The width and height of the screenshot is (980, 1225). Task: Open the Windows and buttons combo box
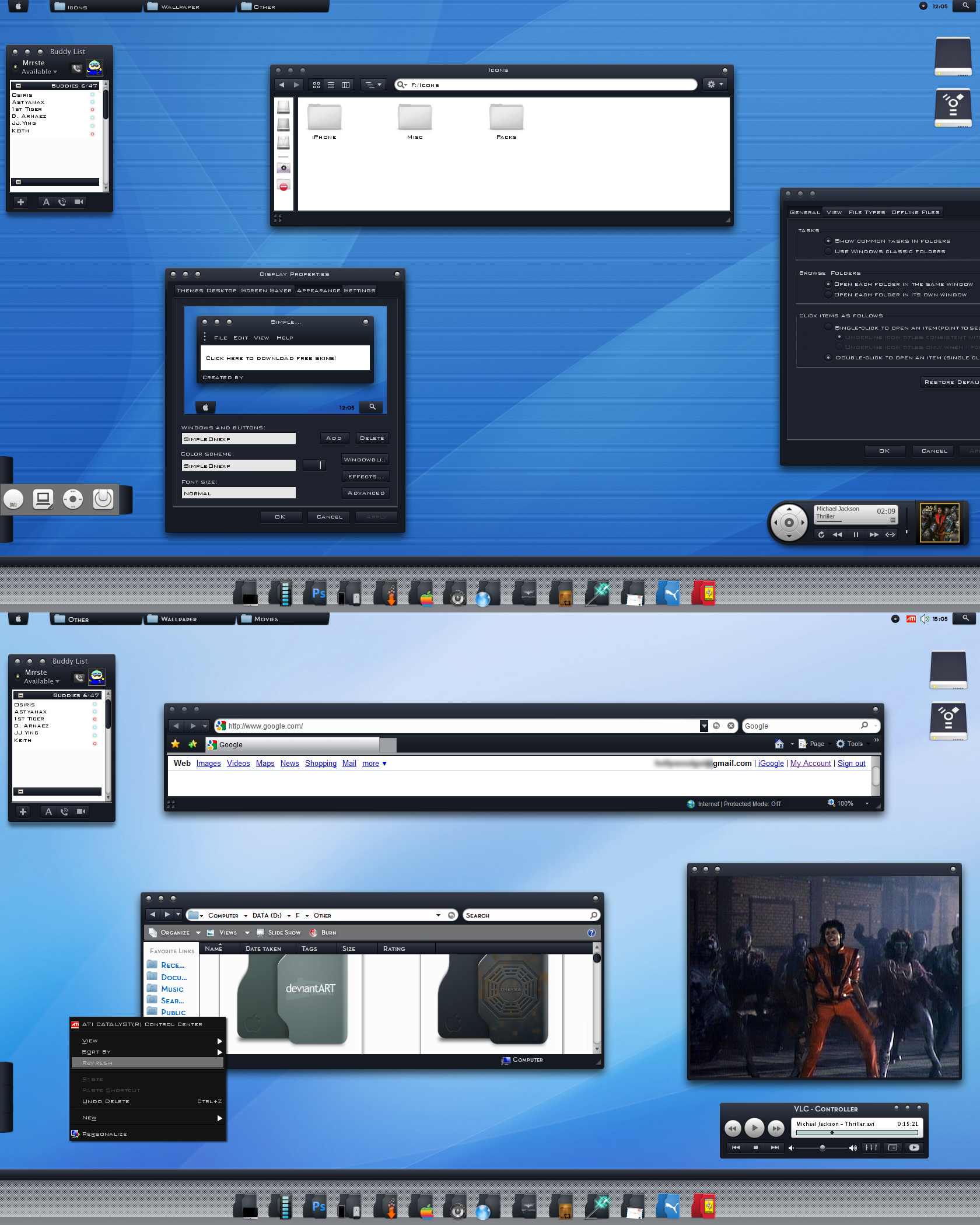(x=239, y=439)
